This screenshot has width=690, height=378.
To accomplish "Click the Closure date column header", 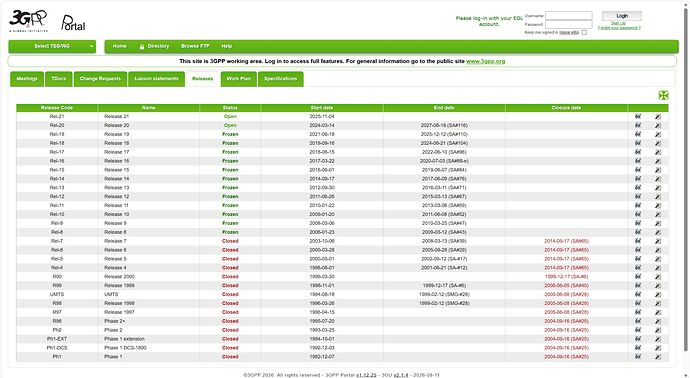I will point(566,108).
